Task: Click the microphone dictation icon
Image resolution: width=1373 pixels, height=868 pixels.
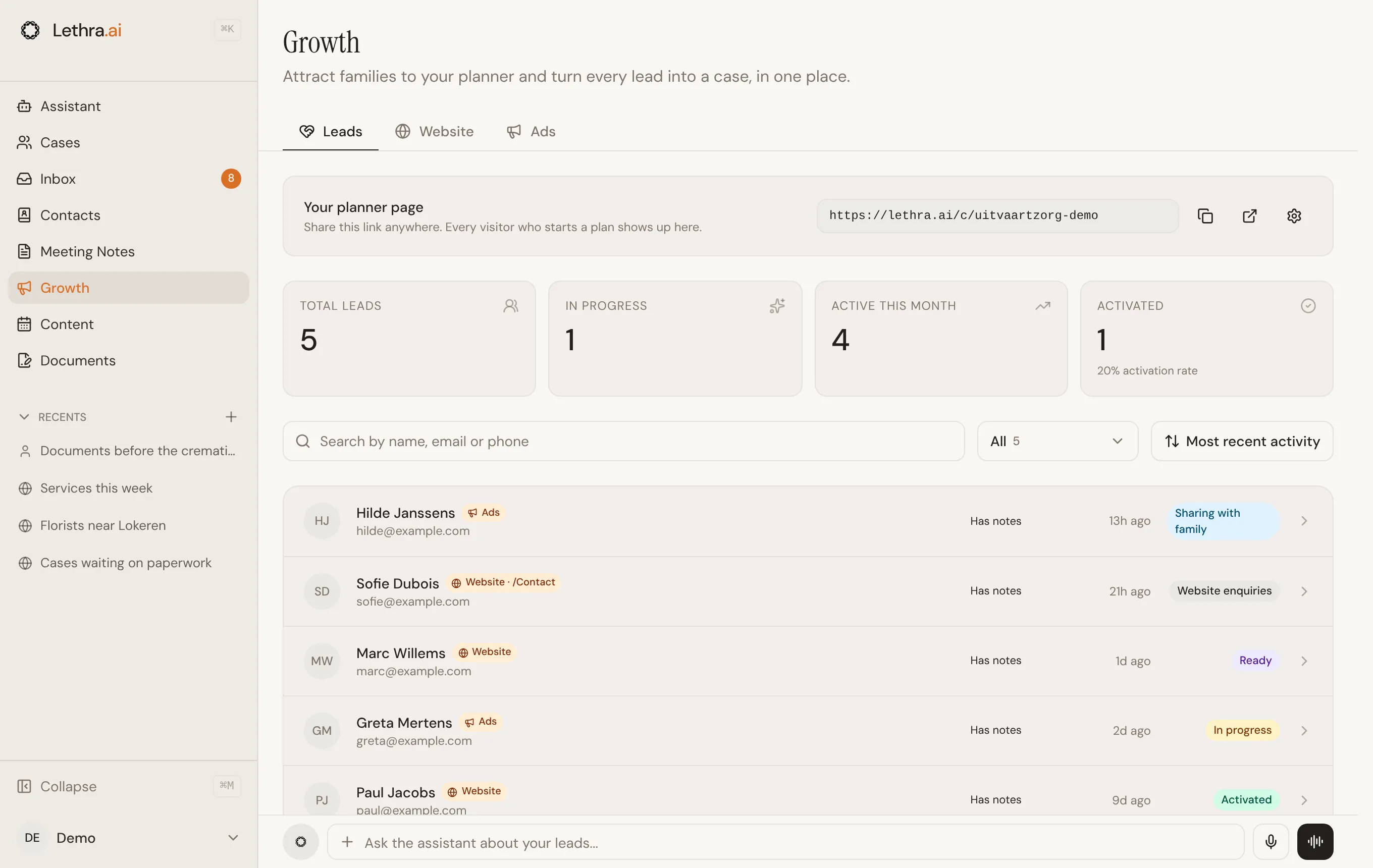Action: pyautogui.click(x=1271, y=842)
